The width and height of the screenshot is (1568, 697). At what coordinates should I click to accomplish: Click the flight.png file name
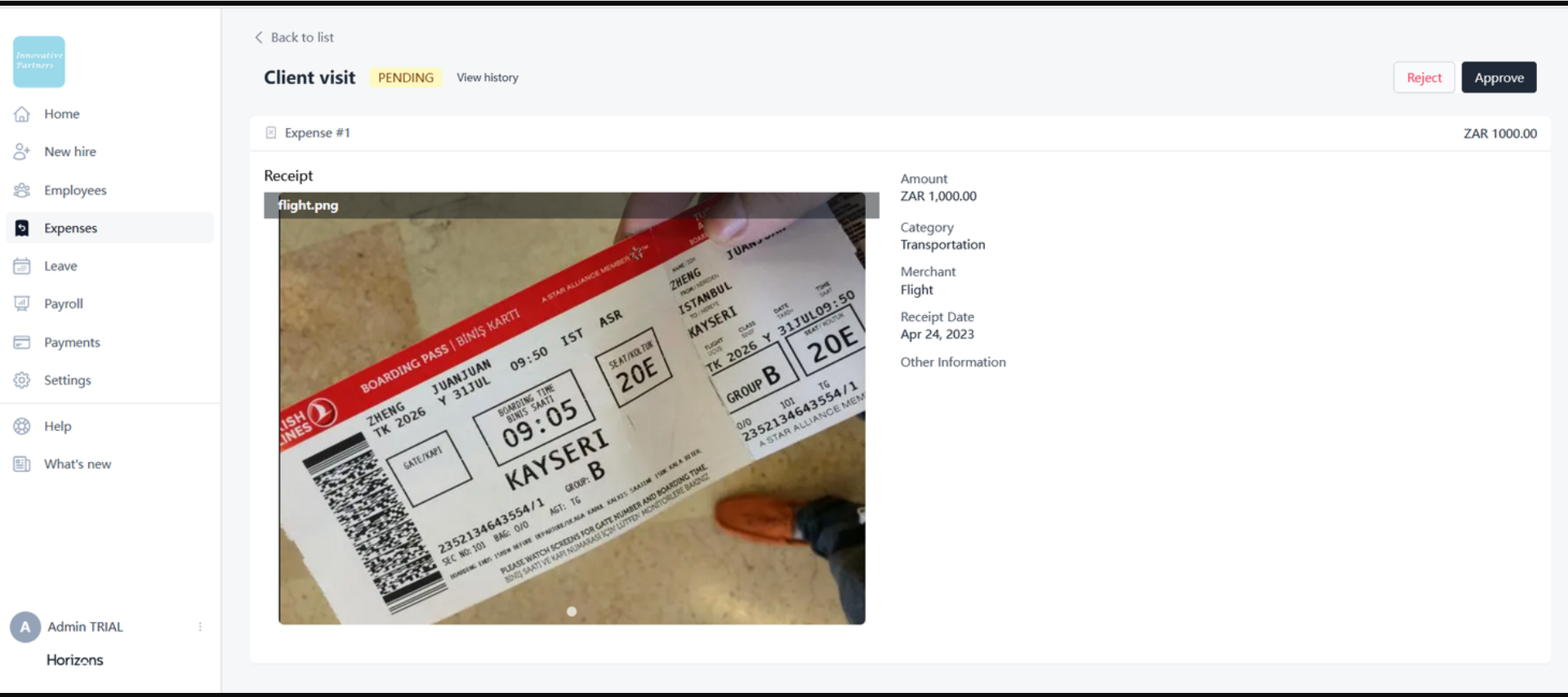[x=308, y=206]
